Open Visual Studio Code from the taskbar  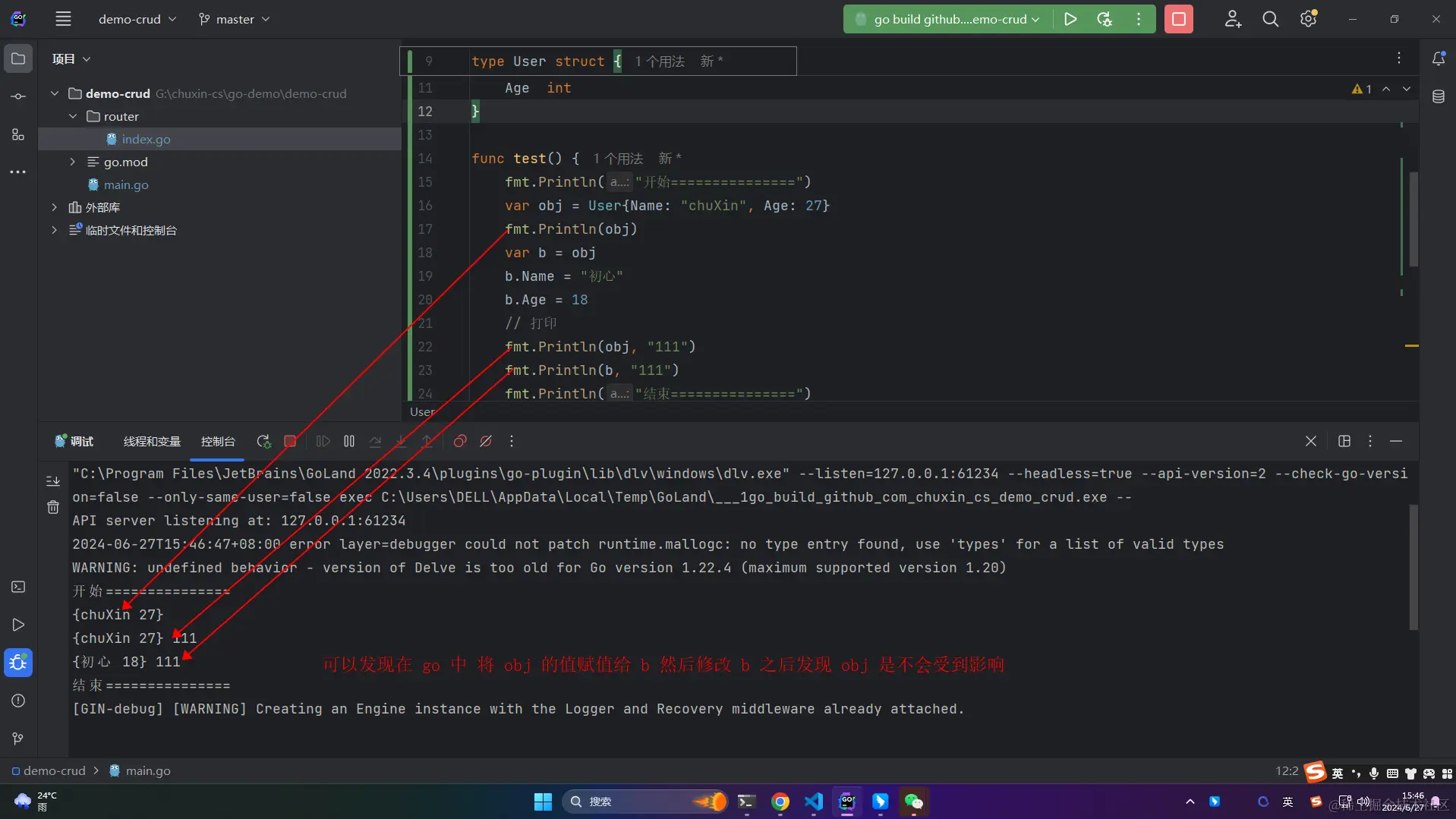814,802
